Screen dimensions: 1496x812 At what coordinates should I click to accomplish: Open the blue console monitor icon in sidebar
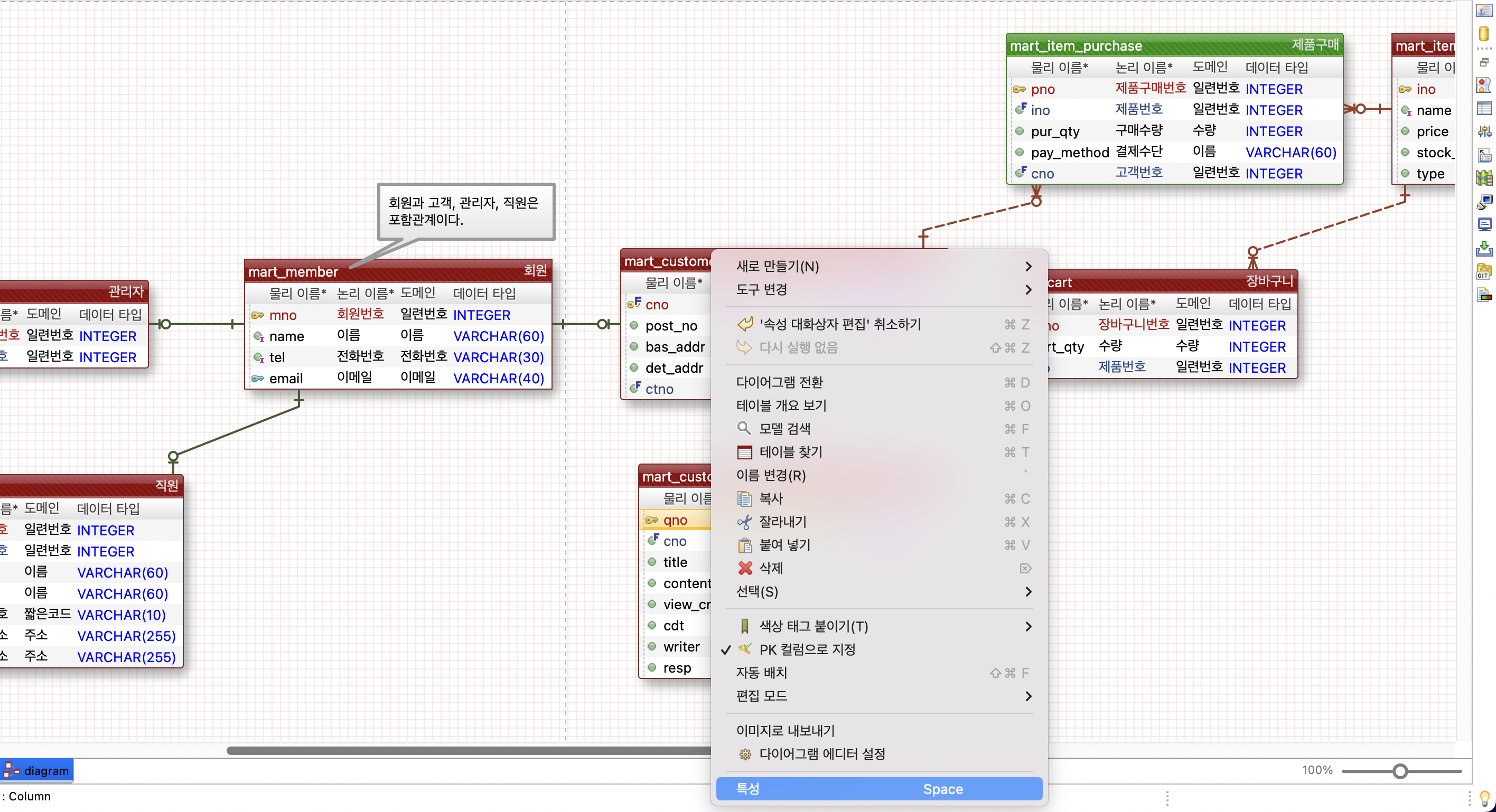pos(1484,224)
